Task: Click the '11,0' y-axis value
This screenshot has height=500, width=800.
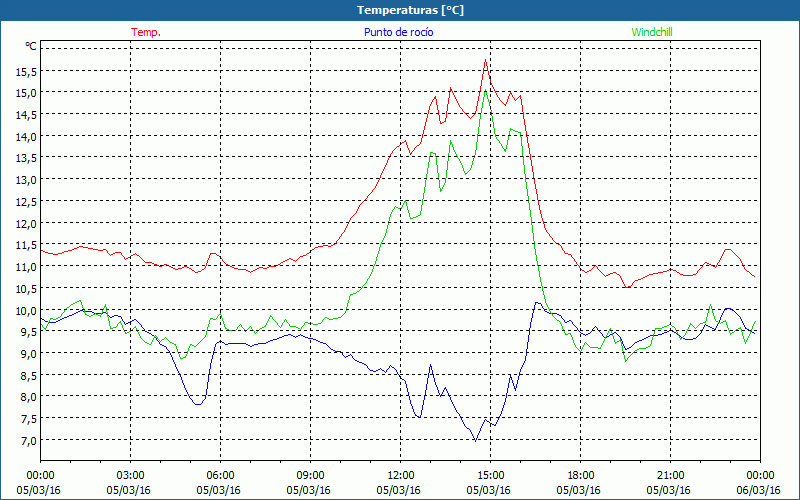Action: (27, 267)
